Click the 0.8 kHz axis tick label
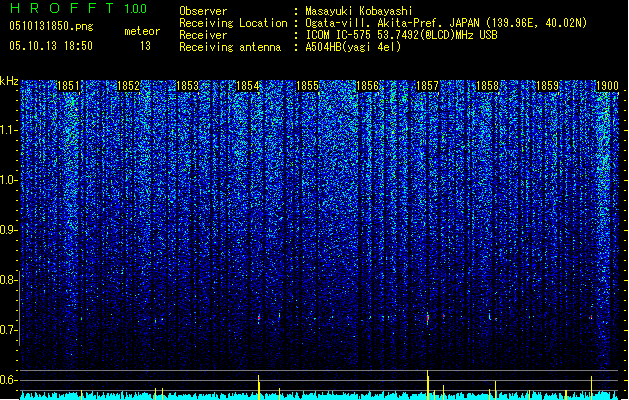The height and width of the screenshot is (400, 629). coord(8,280)
